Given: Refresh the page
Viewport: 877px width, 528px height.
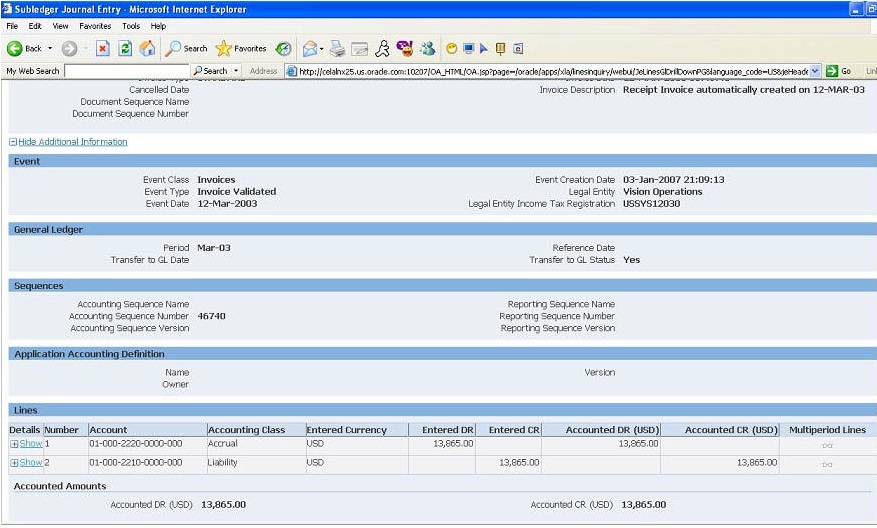Looking at the screenshot, I should tap(125, 49).
